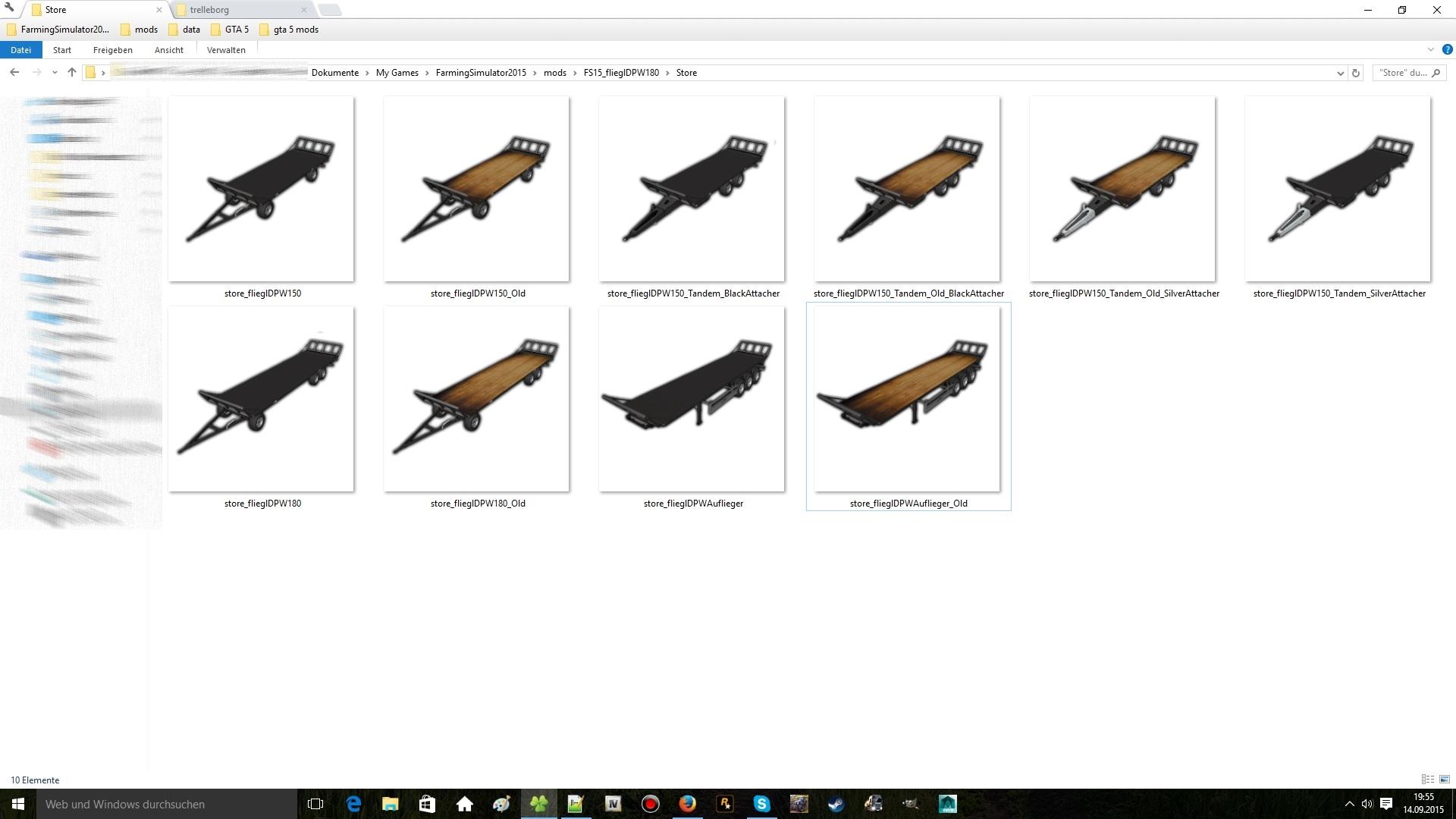Click the wrench settings icon
This screenshot has height=819, width=1456.
(9, 8)
